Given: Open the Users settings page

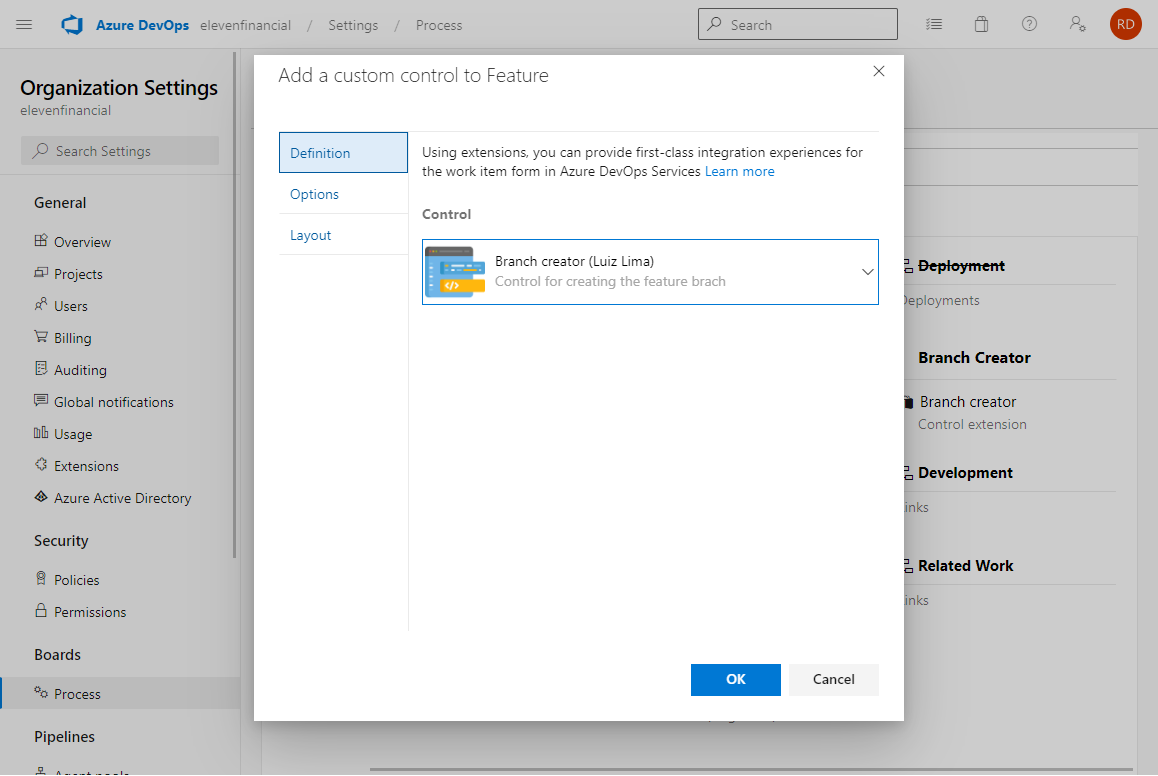Looking at the screenshot, I should (70, 306).
